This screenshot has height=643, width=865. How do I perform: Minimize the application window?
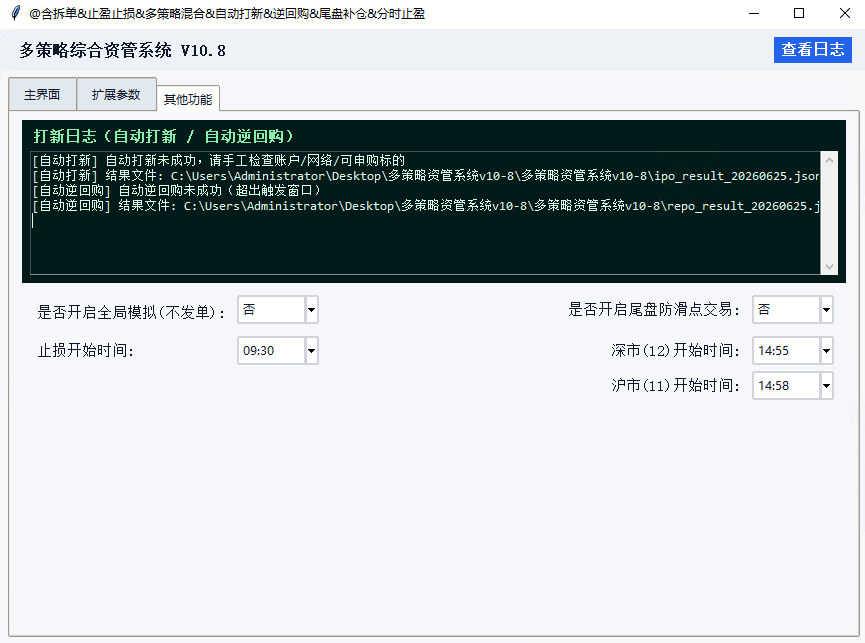(754, 13)
